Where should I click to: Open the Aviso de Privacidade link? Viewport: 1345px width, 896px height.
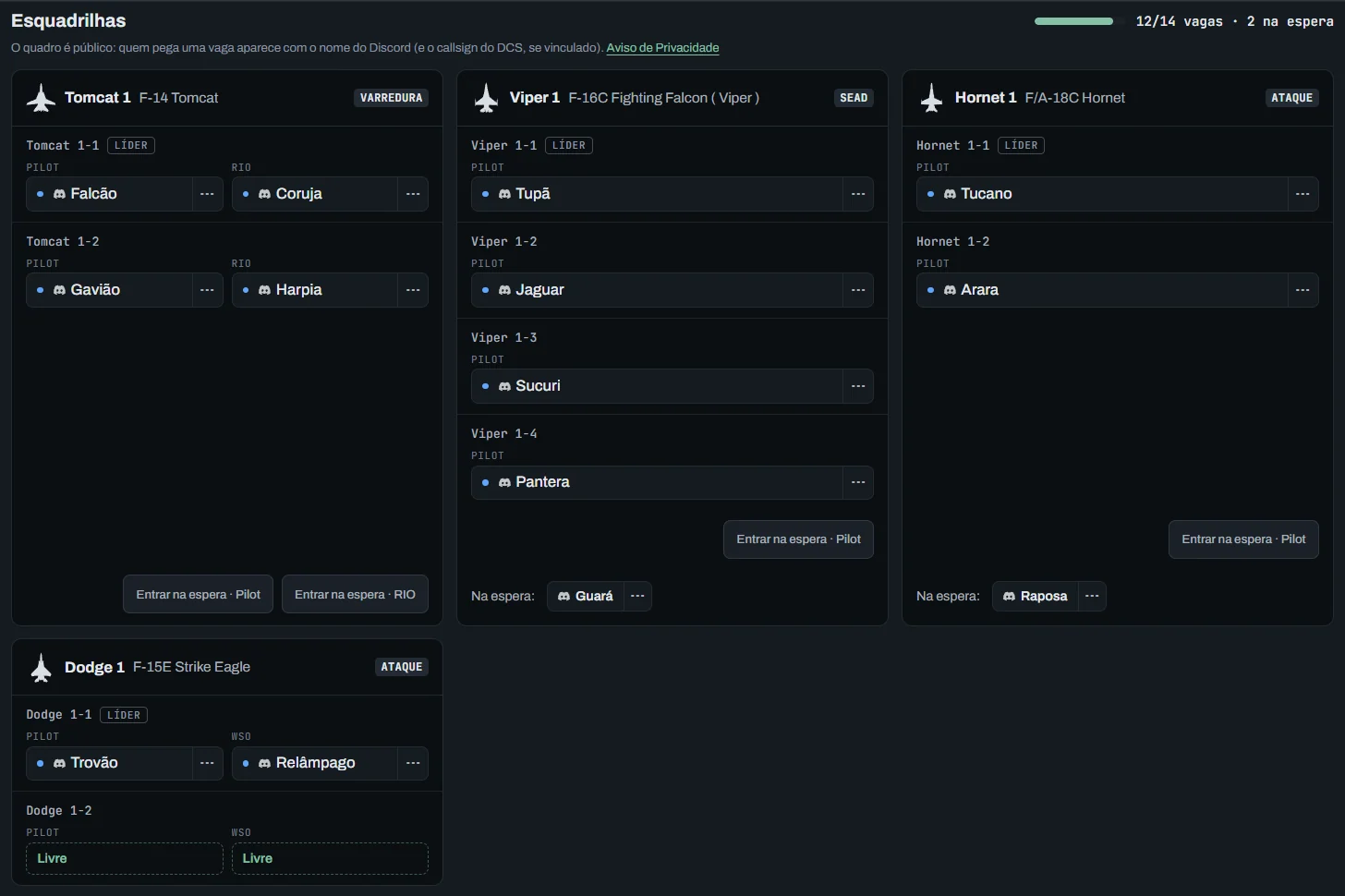pos(662,48)
